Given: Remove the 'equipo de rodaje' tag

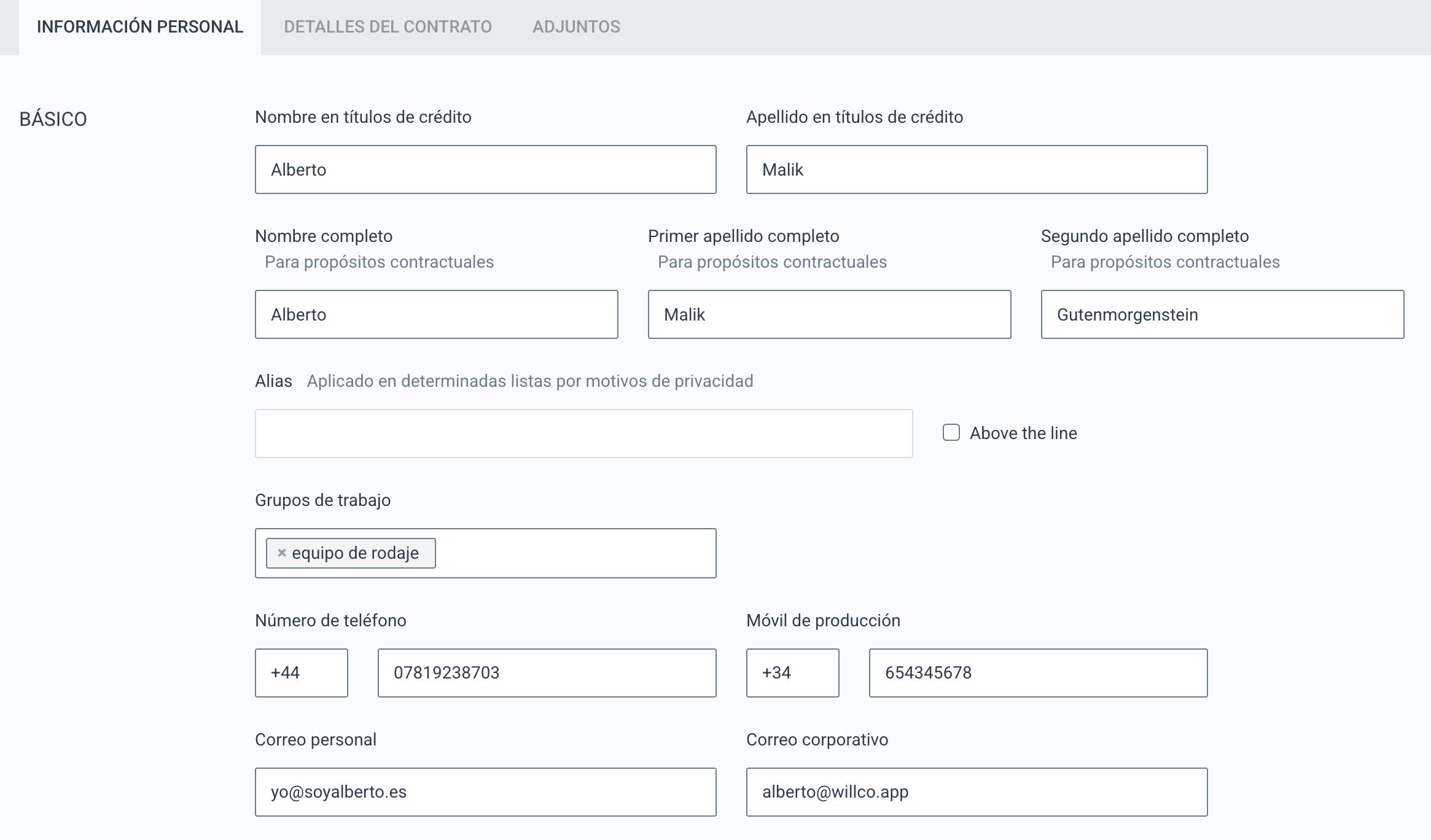Looking at the screenshot, I should click(x=282, y=553).
